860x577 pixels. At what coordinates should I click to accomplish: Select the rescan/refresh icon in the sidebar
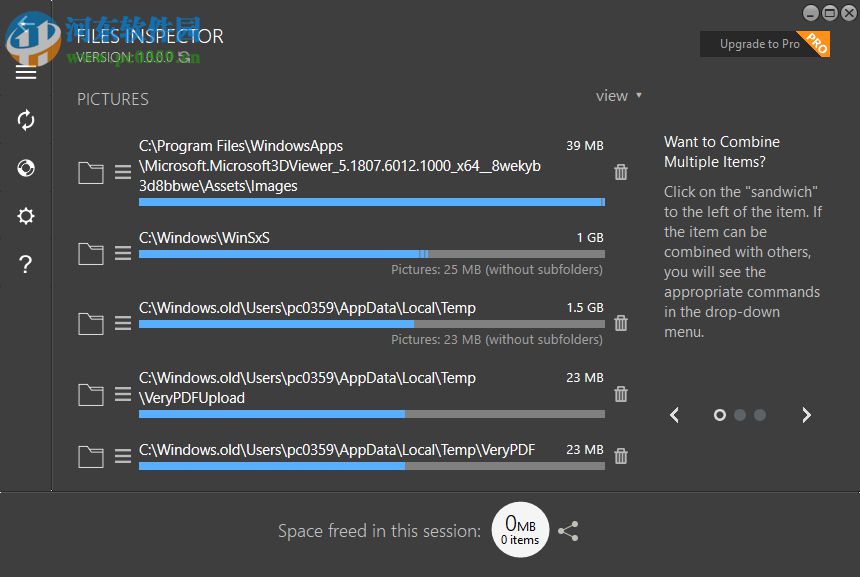pos(26,120)
